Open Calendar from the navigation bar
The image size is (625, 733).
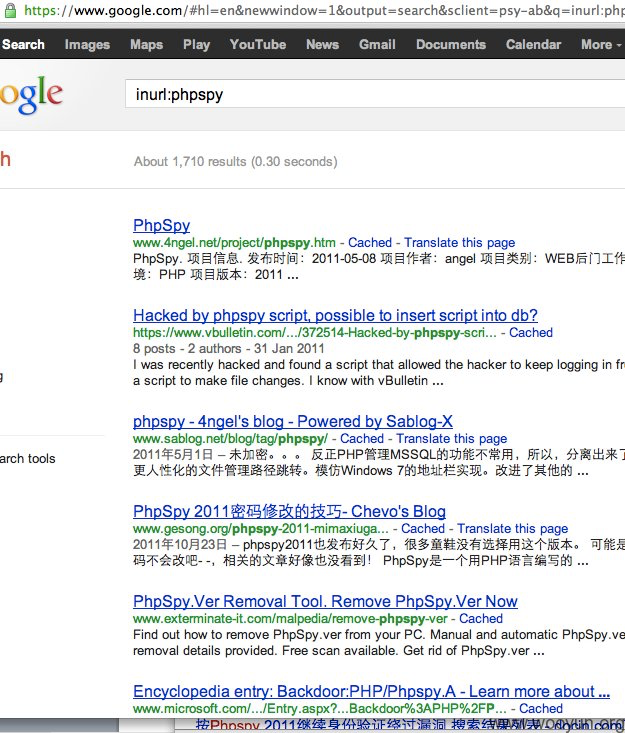pos(533,44)
